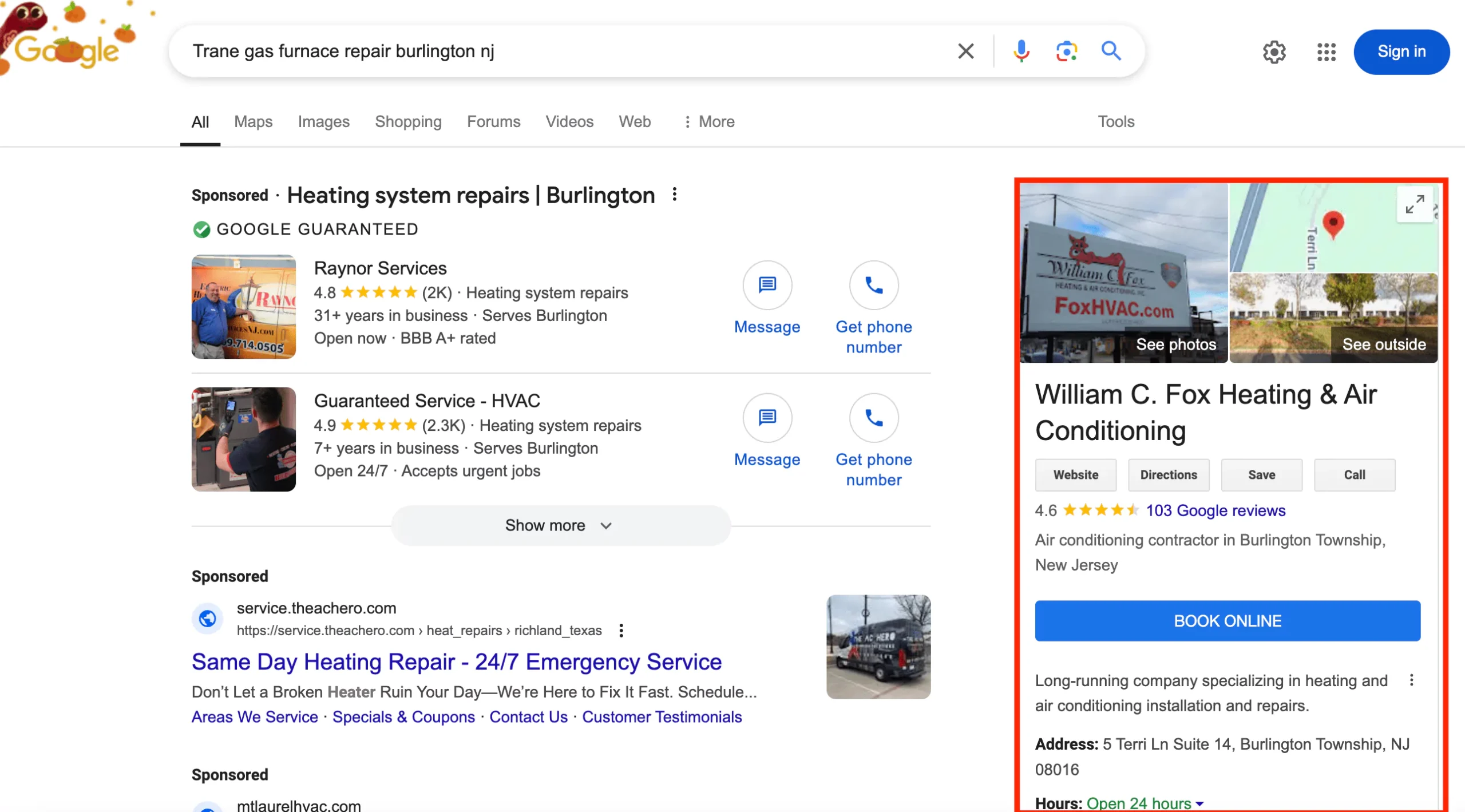Expand the map with the fullscreen arrows icon
The image size is (1465, 812).
point(1415,204)
